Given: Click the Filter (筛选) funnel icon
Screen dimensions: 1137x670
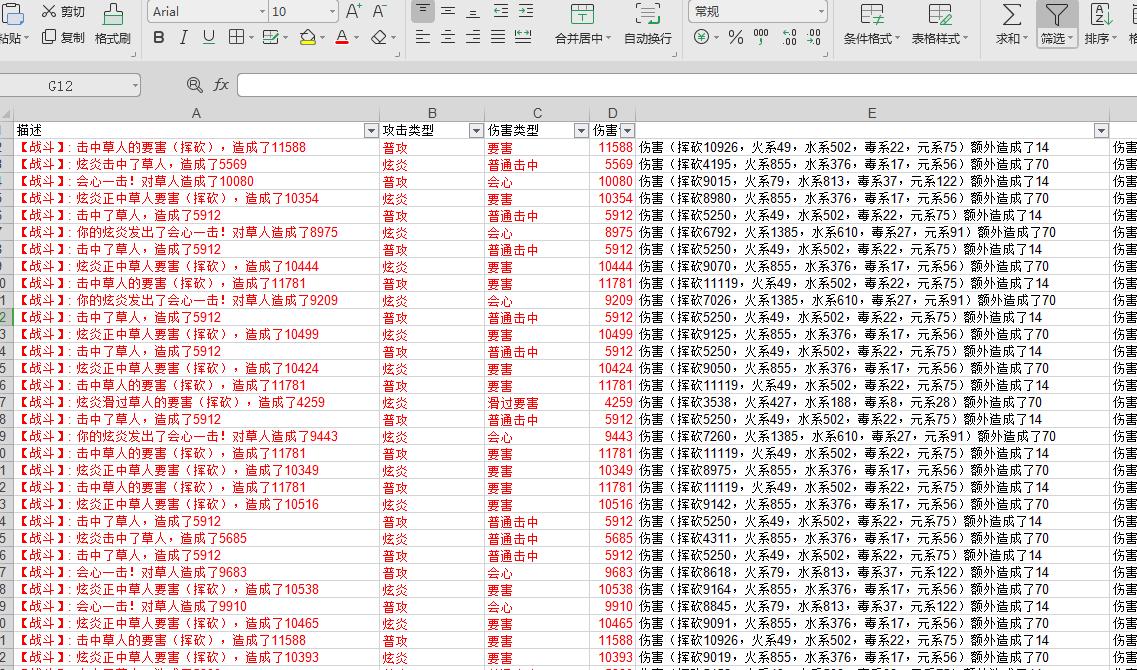Looking at the screenshot, I should point(1057,15).
